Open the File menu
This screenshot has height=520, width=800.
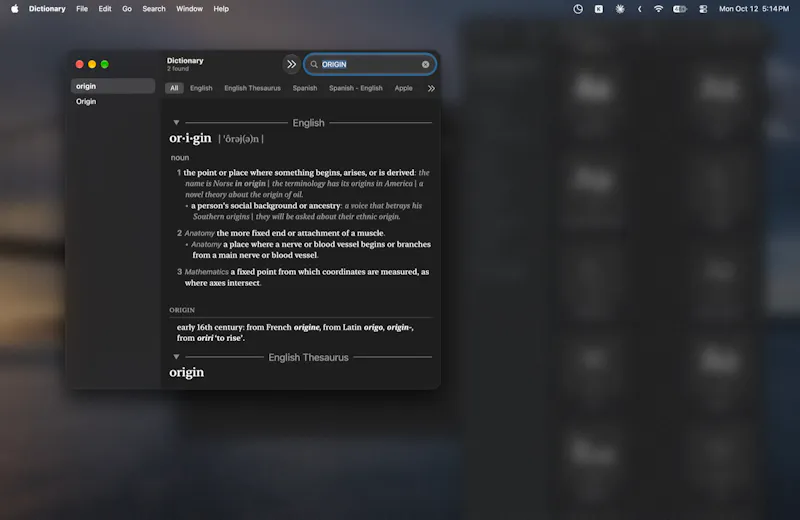coord(82,9)
